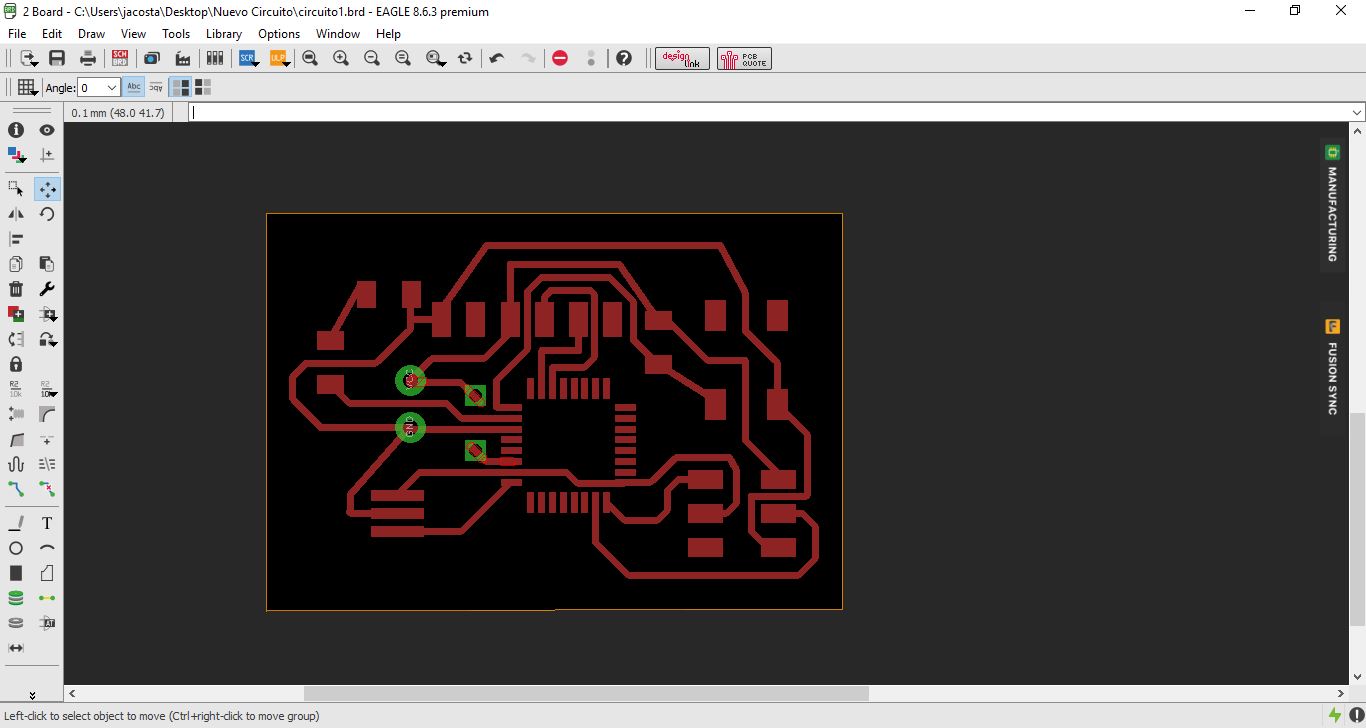Select the Meander tool

16,464
